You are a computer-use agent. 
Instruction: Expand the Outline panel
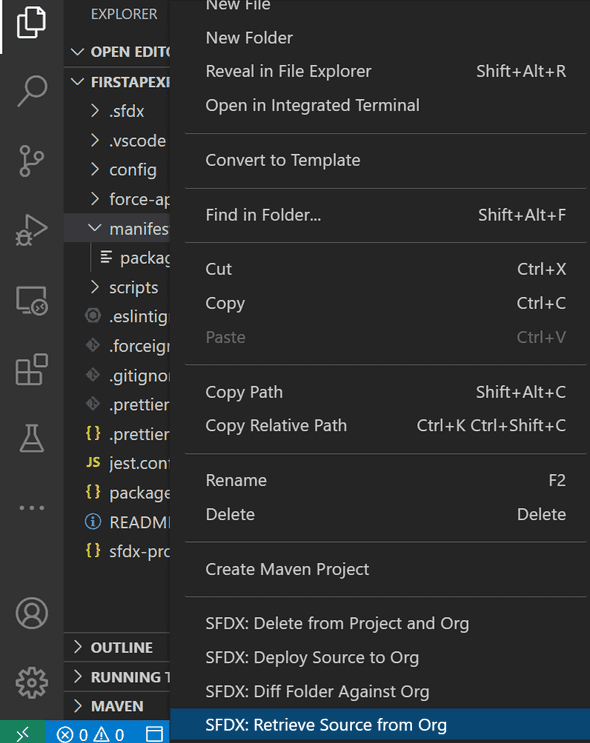click(78, 647)
